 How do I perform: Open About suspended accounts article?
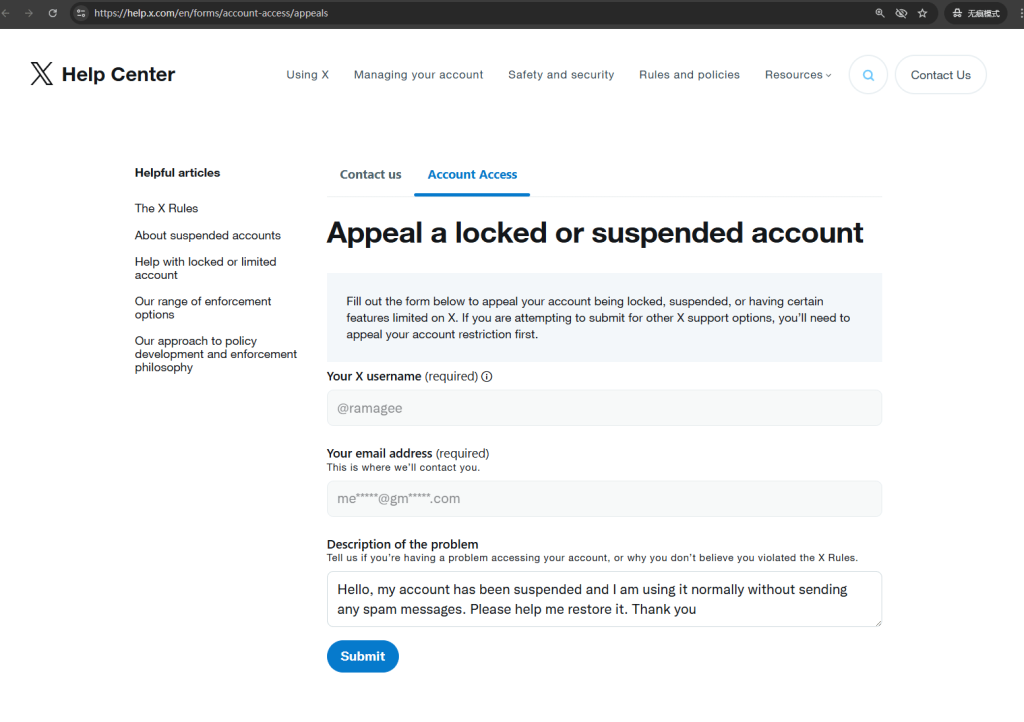pyautogui.click(x=208, y=235)
